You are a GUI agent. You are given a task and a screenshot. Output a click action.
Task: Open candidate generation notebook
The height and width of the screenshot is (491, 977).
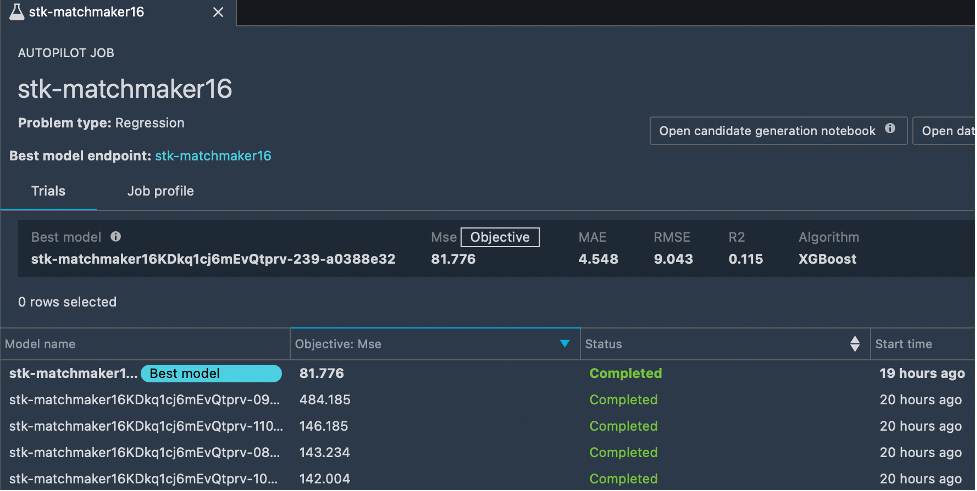point(778,131)
